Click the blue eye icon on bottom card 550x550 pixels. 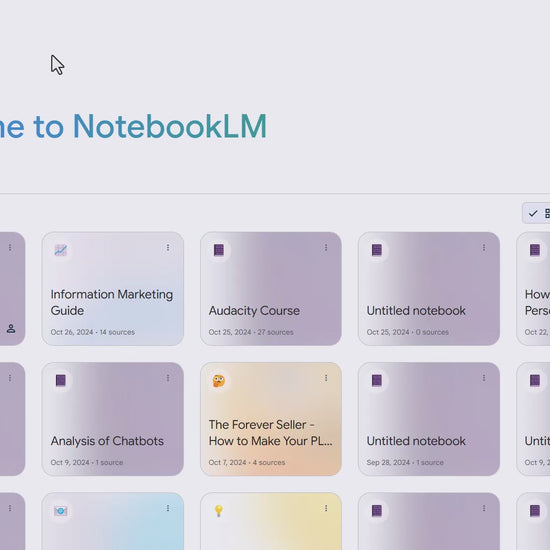pos(61,511)
